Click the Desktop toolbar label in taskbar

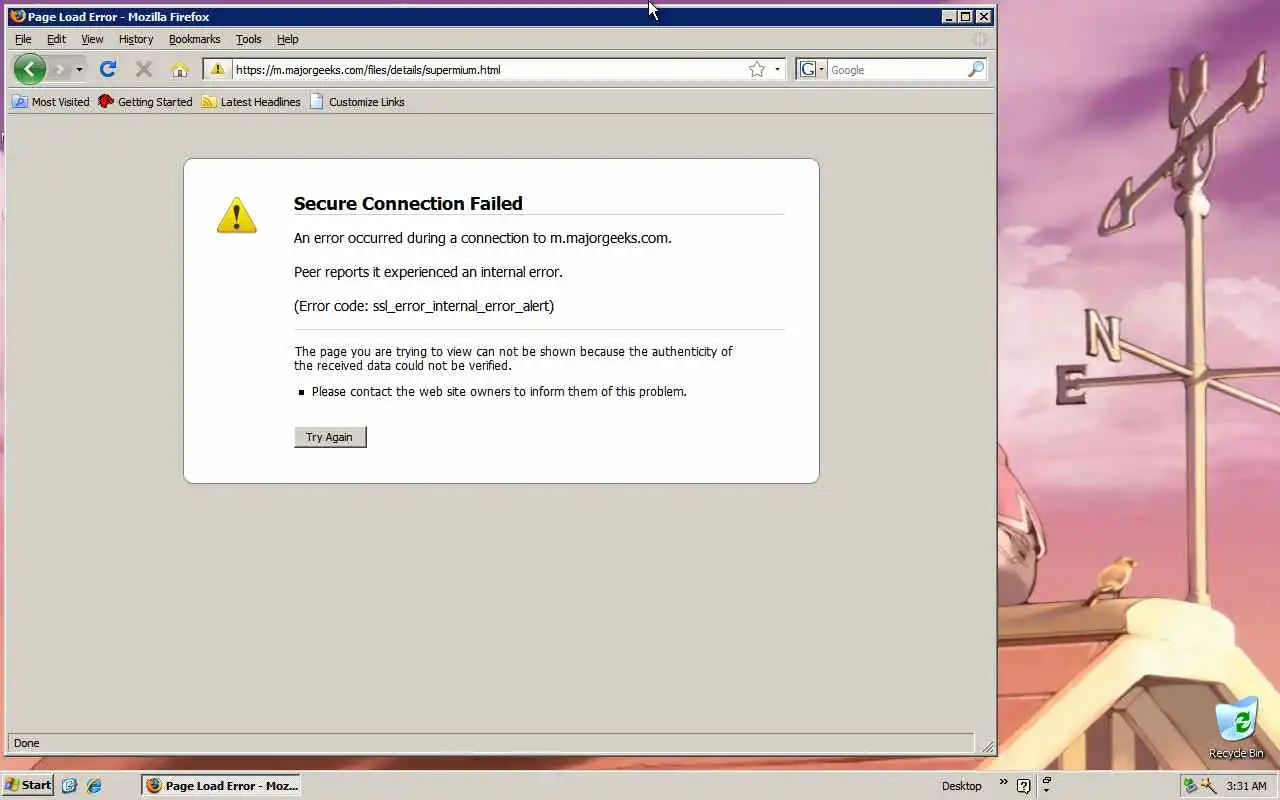961,786
